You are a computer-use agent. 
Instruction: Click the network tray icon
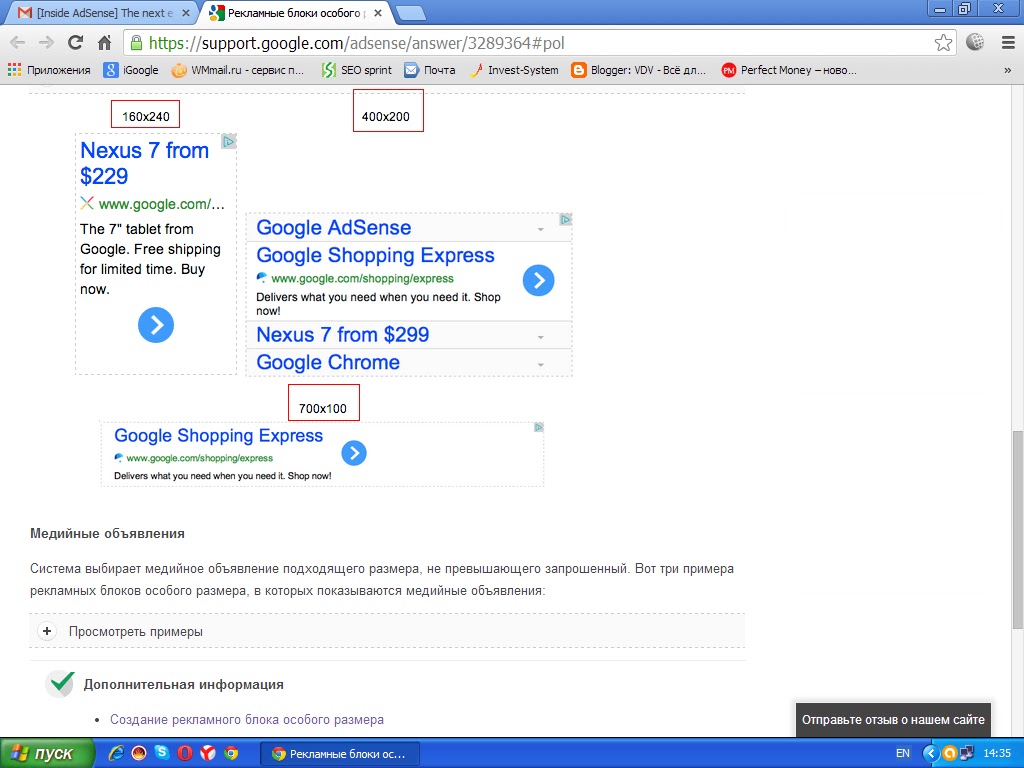[967, 753]
